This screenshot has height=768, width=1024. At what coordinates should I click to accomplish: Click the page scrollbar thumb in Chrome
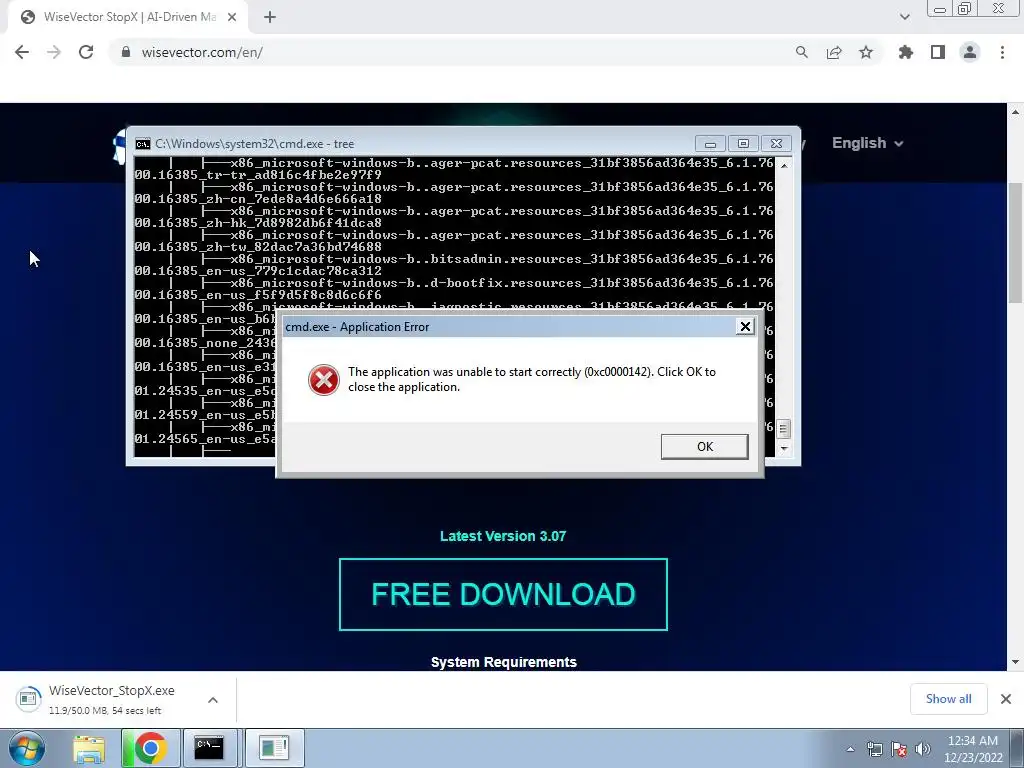tap(1016, 242)
